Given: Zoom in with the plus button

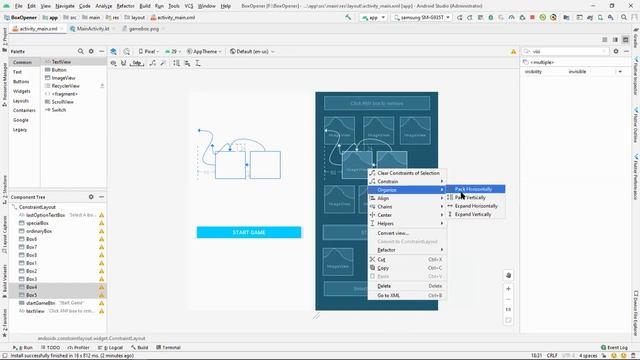Looking at the screenshot, I should click(508, 289).
